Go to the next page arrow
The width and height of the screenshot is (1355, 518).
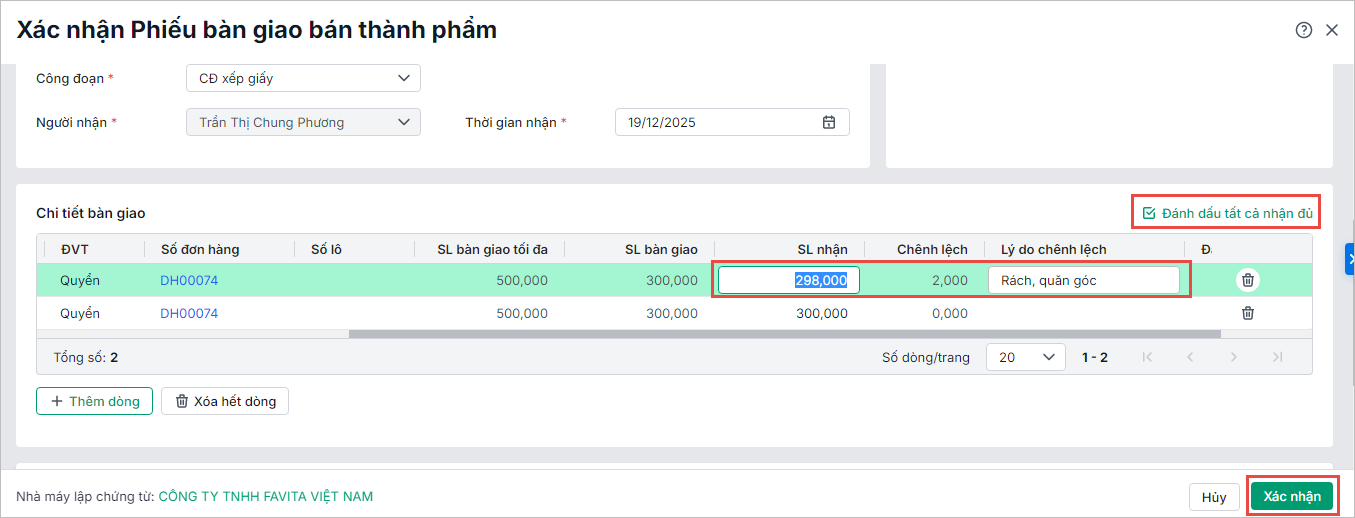[x=1234, y=357]
